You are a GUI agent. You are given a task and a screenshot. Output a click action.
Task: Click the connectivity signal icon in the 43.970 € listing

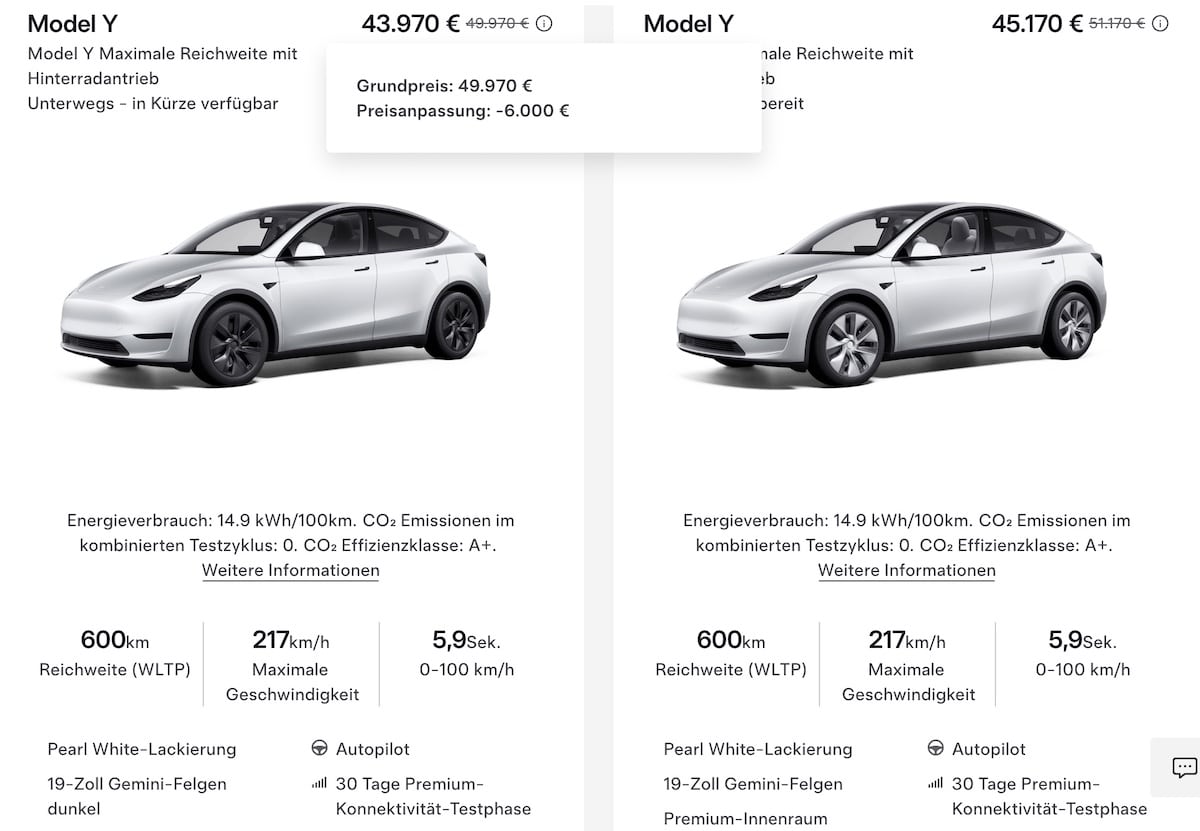point(320,784)
